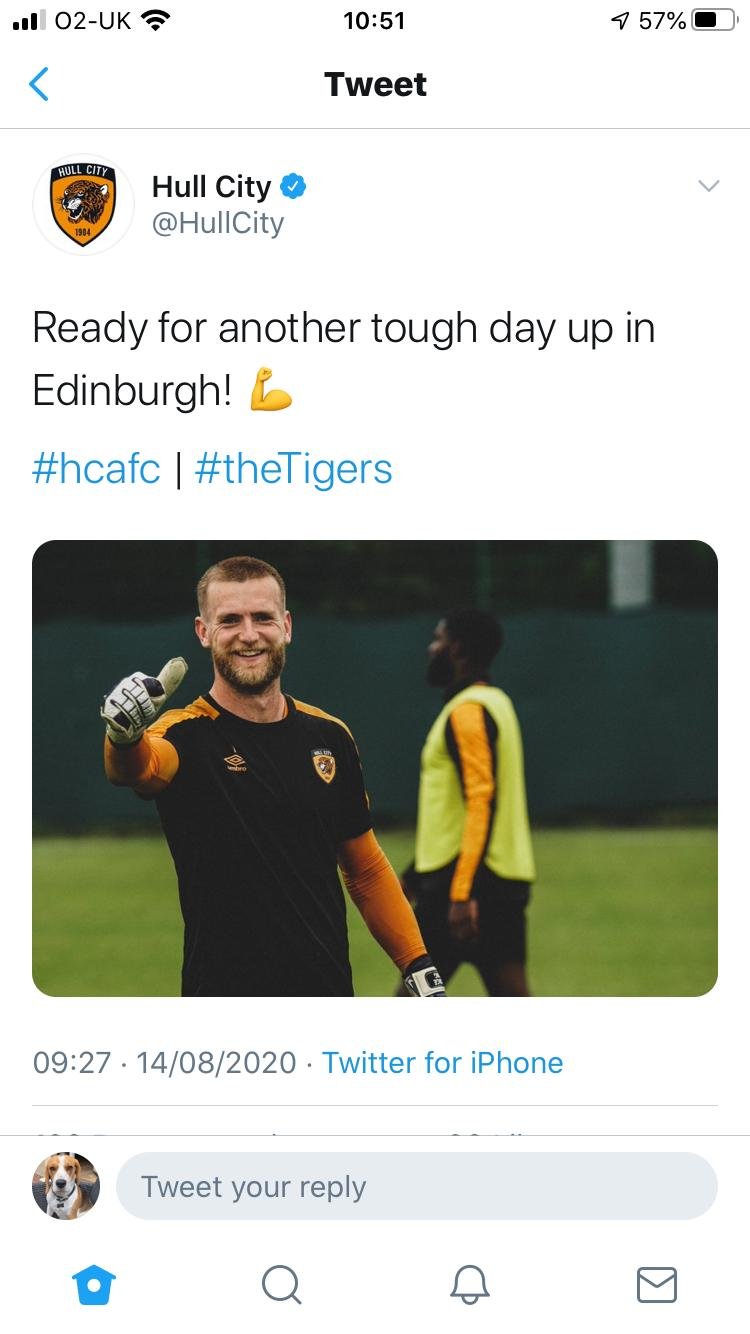Open the Notifications bell tab
Viewport: 750px width, 1334px height.
[469, 1284]
